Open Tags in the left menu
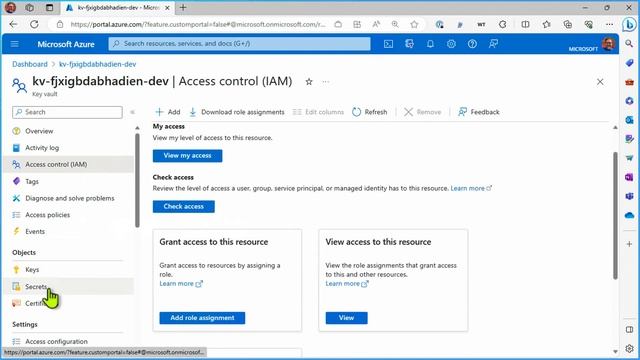640x360 pixels. coord(32,181)
